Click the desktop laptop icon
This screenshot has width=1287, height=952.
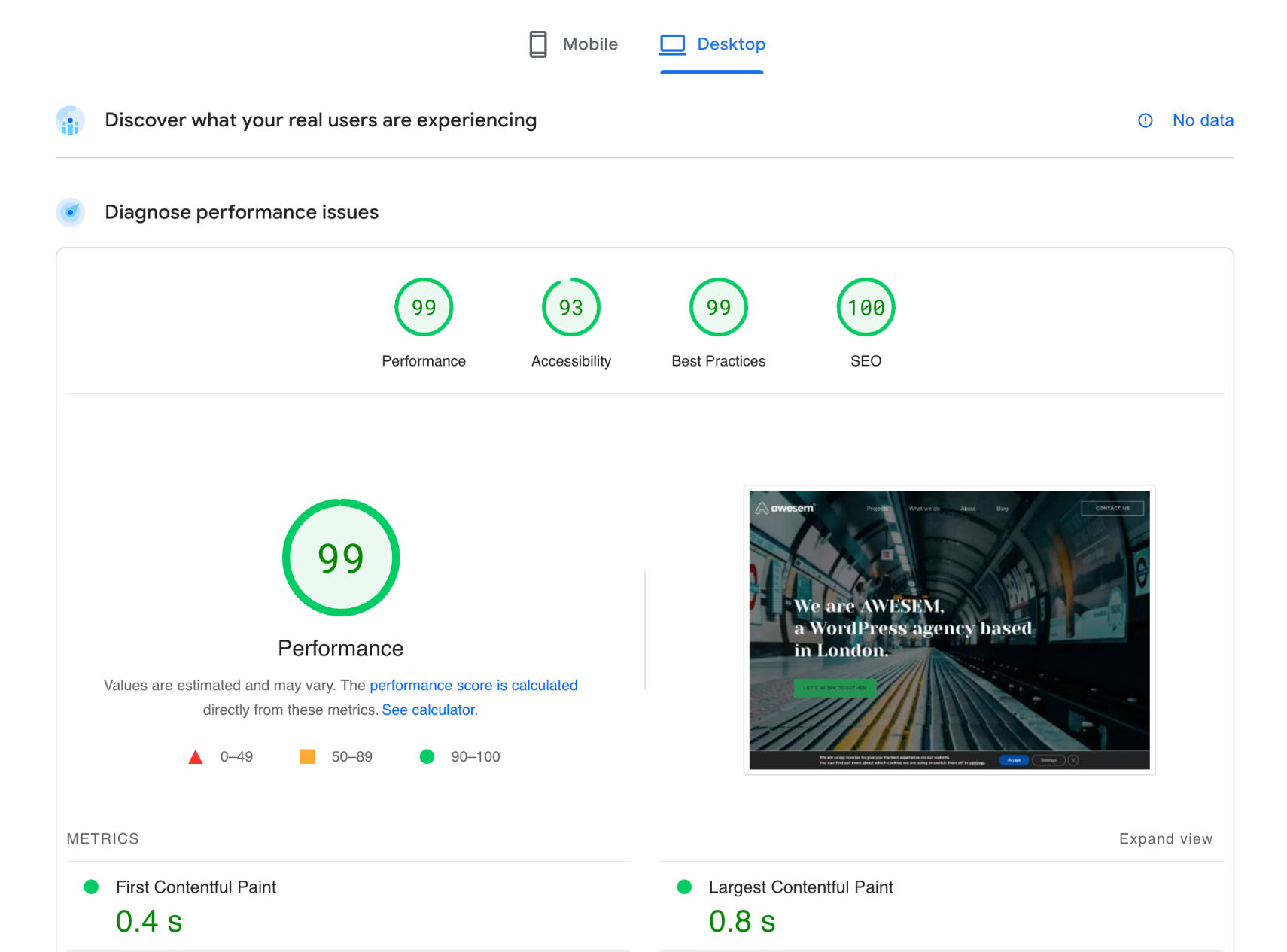[673, 44]
